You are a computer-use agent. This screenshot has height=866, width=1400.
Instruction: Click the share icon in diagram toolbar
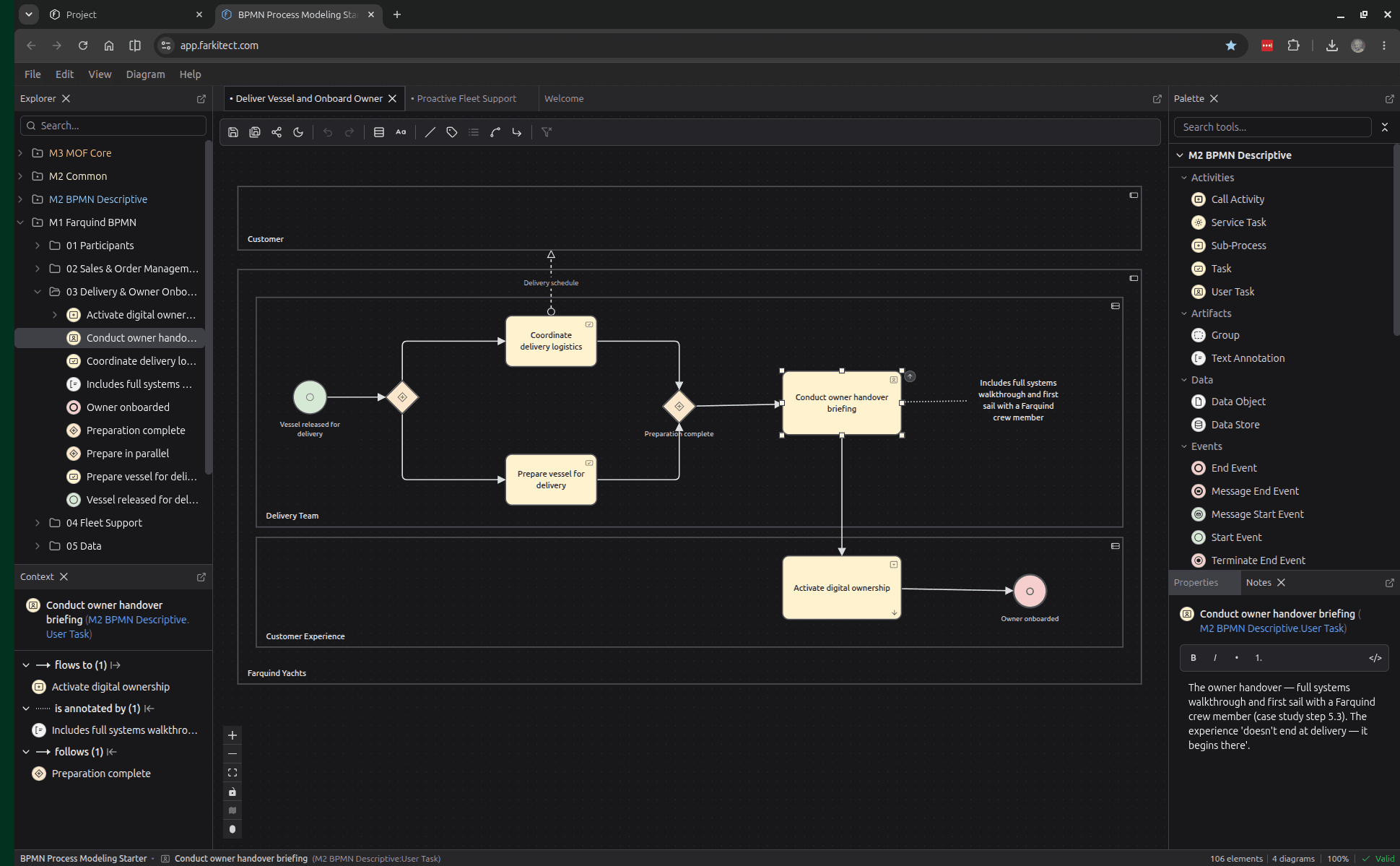(277, 132)
